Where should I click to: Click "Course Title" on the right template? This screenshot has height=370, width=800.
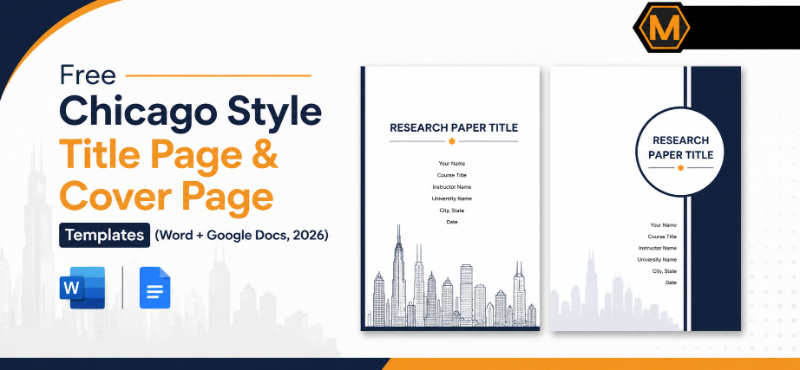(x=662, y=237)
